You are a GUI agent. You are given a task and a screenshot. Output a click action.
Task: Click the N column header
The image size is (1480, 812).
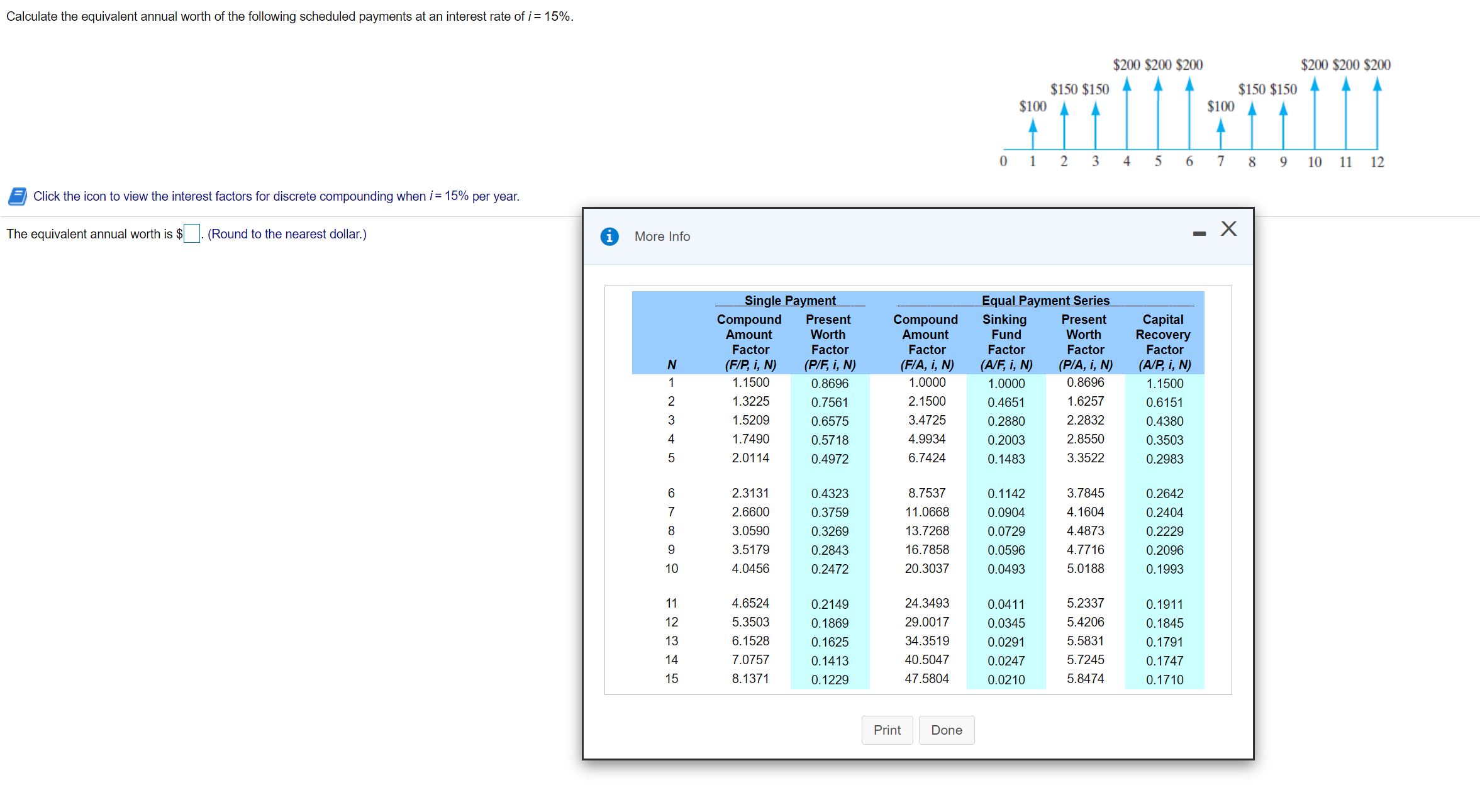(x=672, y=365)
